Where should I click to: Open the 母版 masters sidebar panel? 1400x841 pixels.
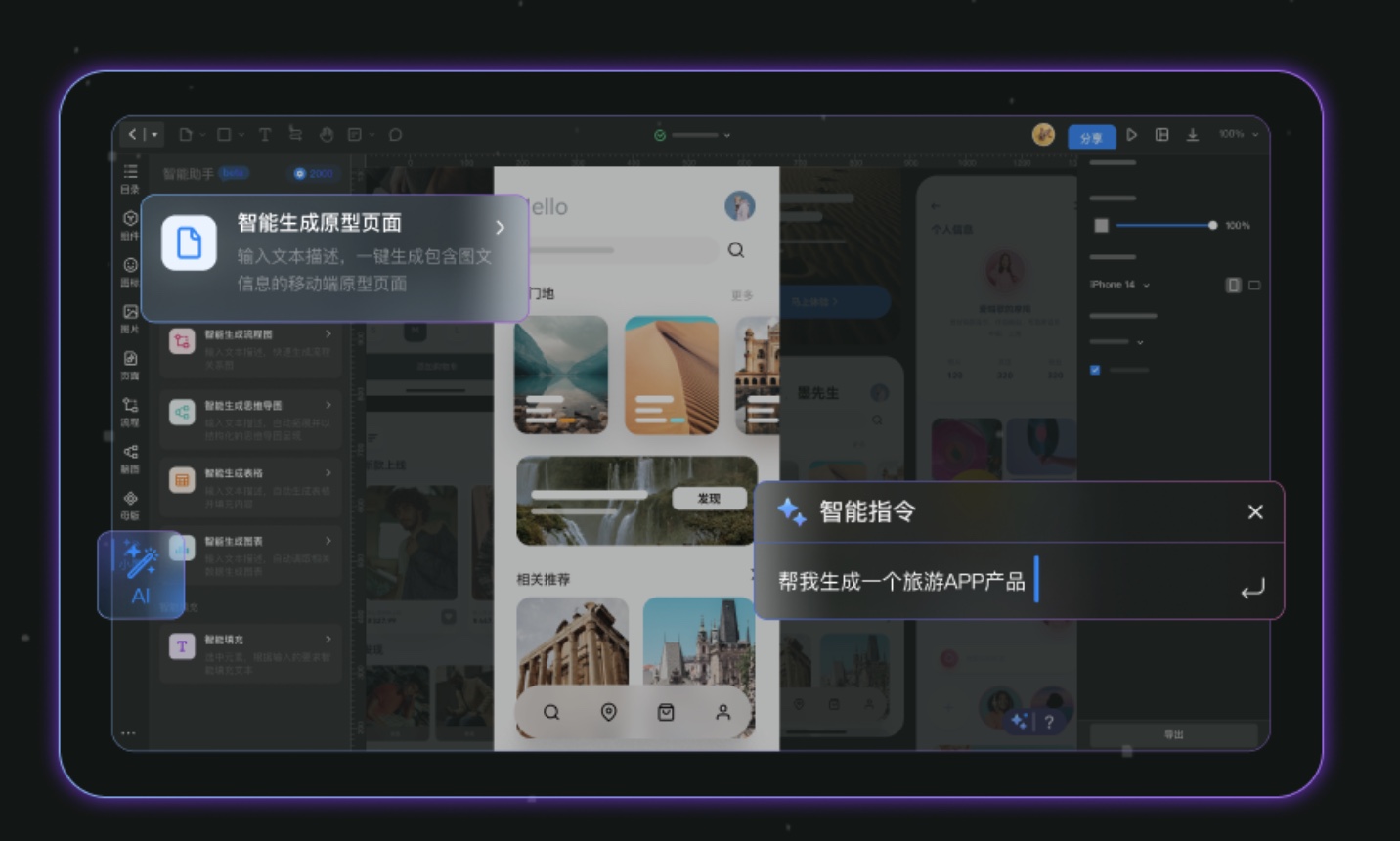click(130, 506)
